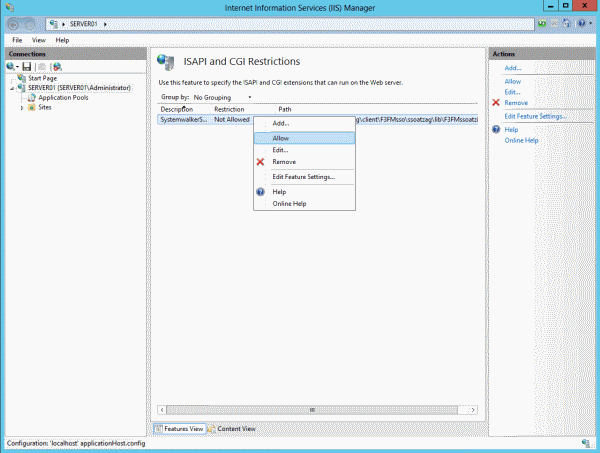Click the server icon in address bar
The width and height of the screenshot is (600, 453).
tap(54, 24)
